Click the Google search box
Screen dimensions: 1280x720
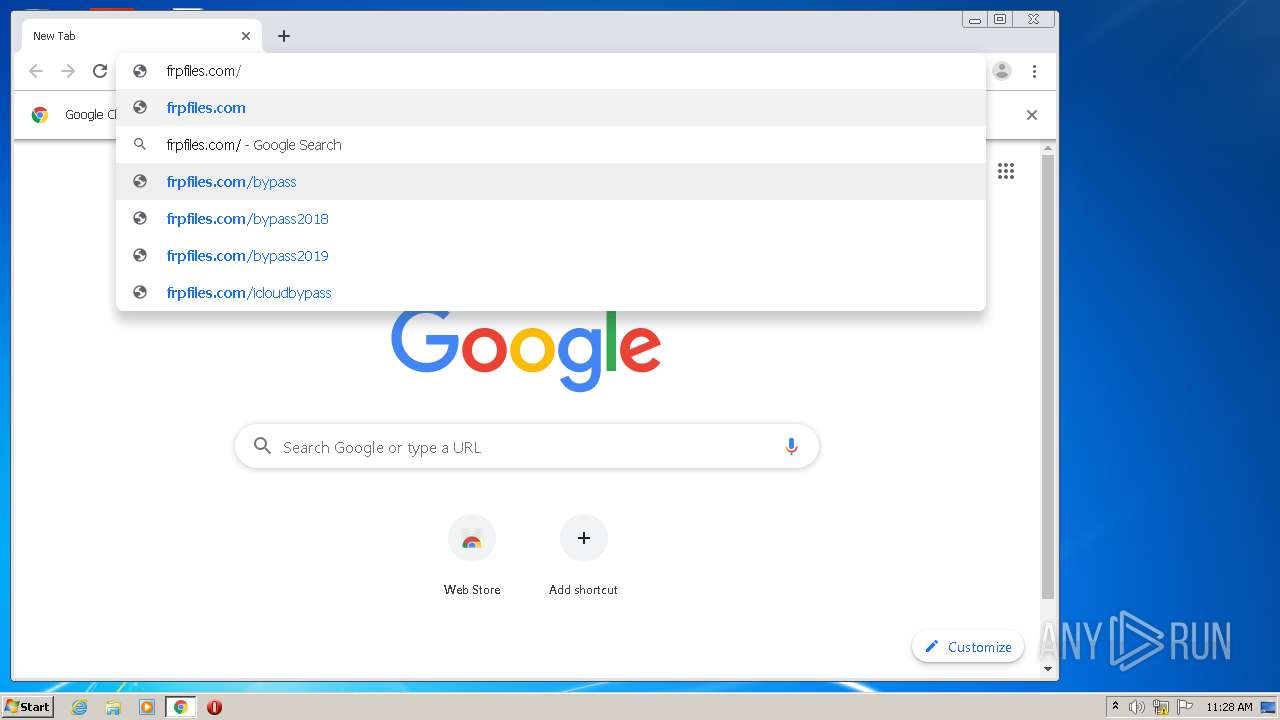[x=527, y=447]
